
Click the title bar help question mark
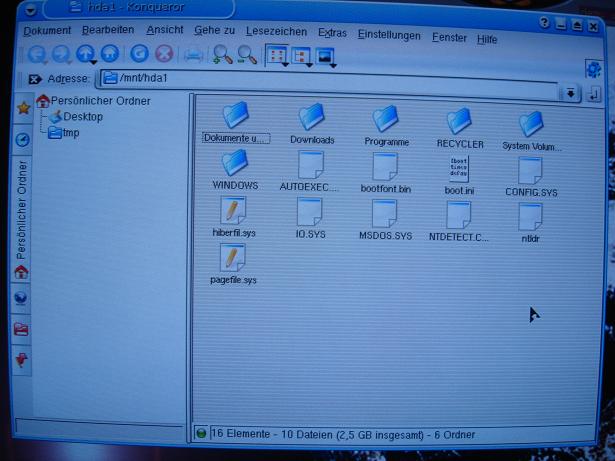(544, 23)
